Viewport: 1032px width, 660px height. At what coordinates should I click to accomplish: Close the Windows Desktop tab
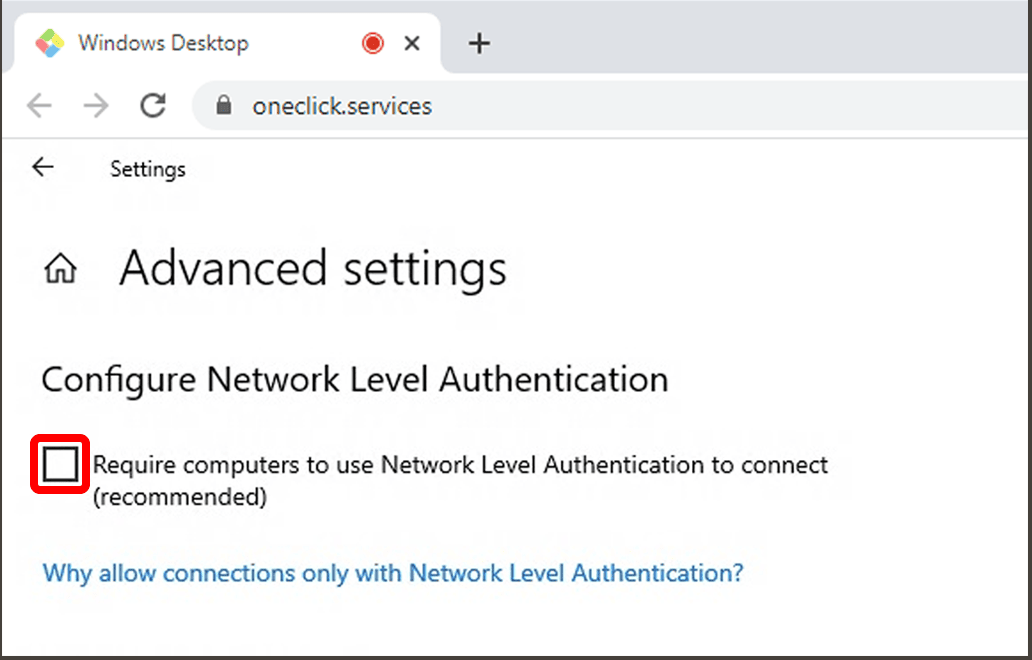pyautogui.click(x=411, y=43)
